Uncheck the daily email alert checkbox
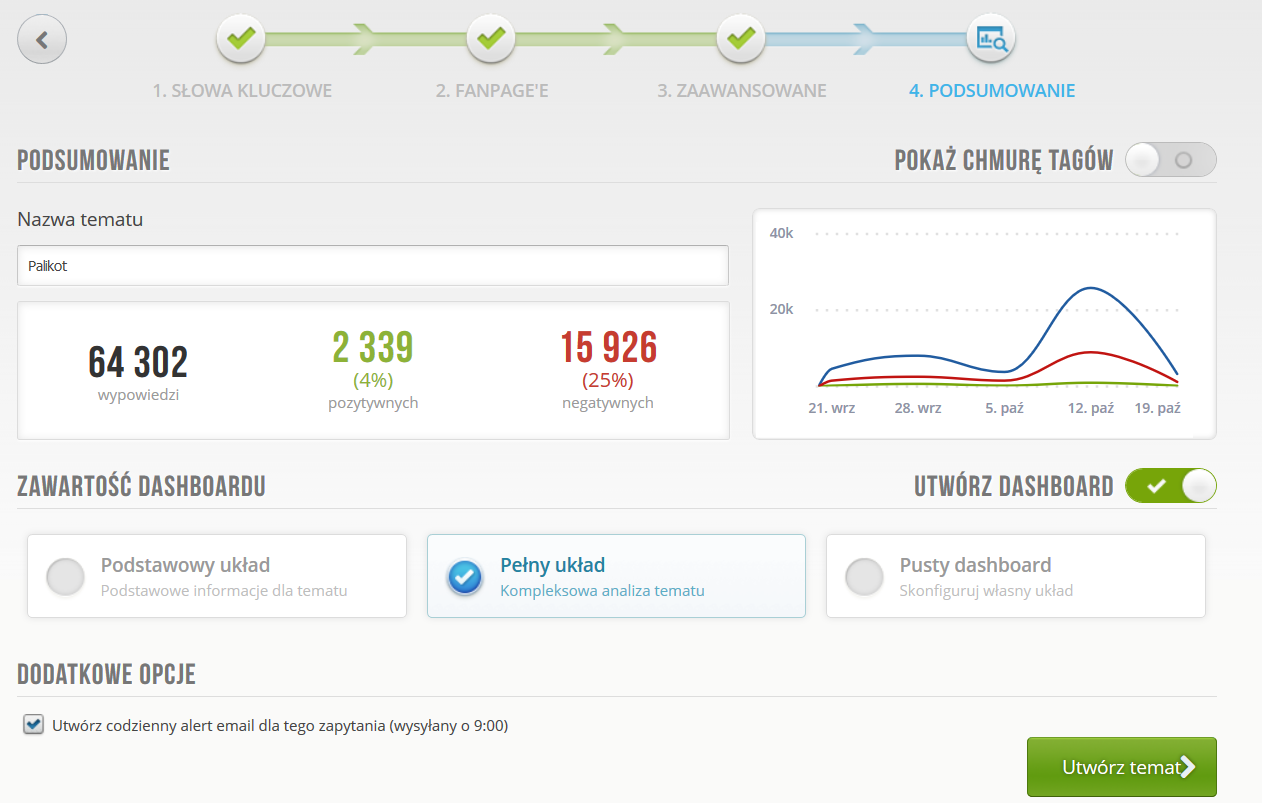1262x803 pixels. pyautogui.click(x=34, y=725)
